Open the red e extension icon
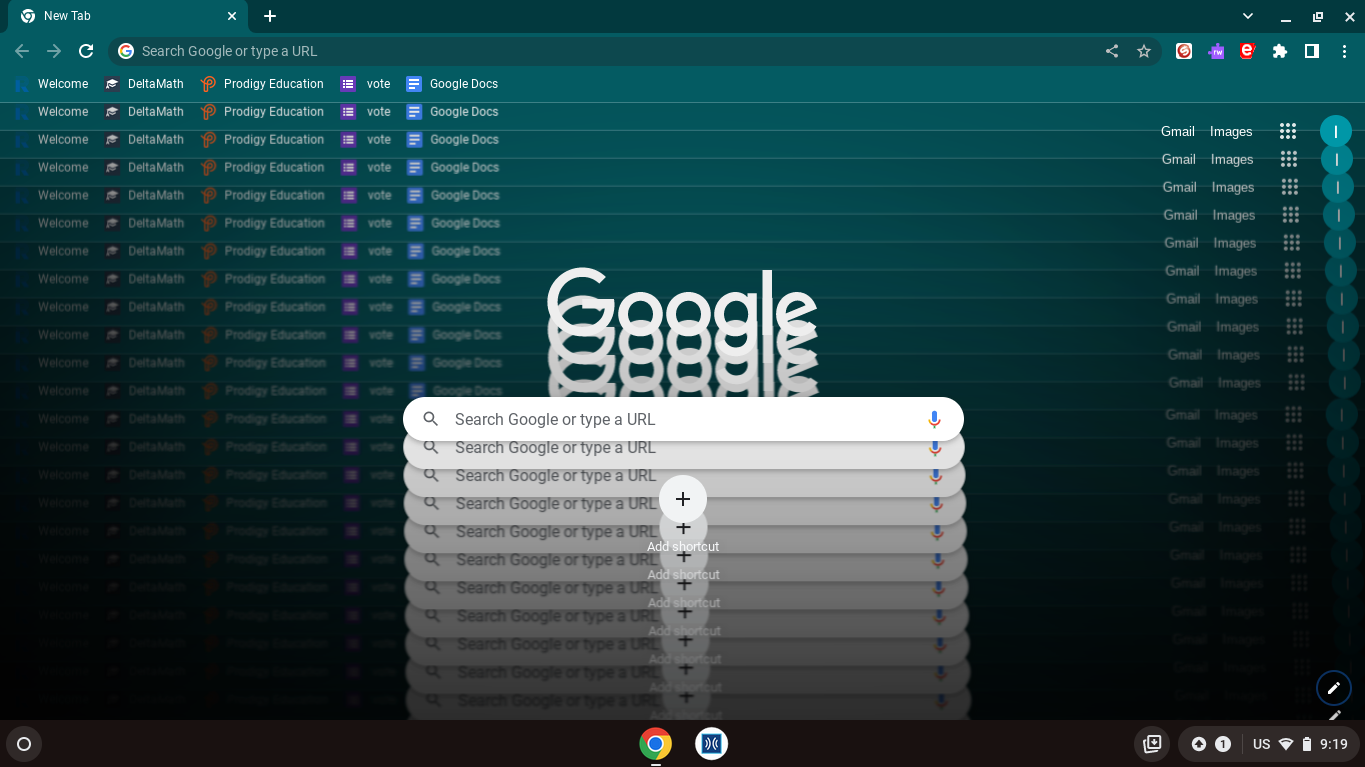1365x767 pixels. [1247, 51]
